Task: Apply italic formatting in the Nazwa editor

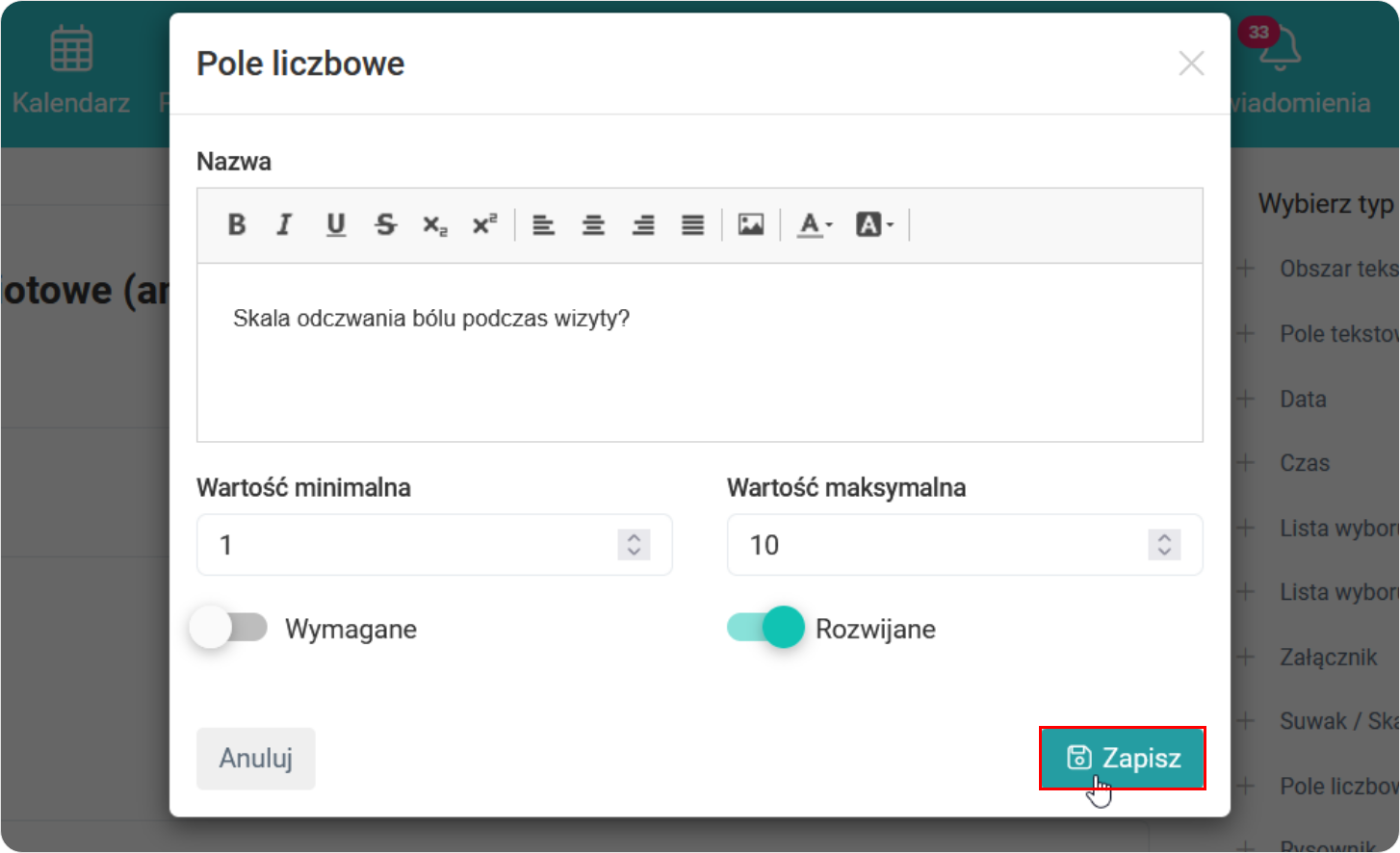Action: coord(284,224)
